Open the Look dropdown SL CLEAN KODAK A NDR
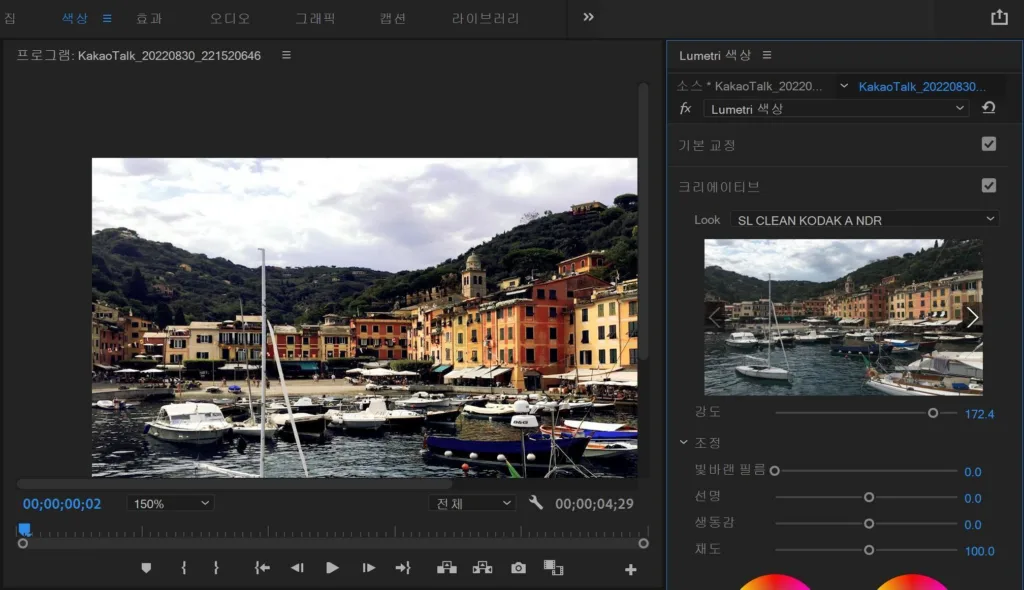The image size is (1024, 590). [x=865, y=220]
